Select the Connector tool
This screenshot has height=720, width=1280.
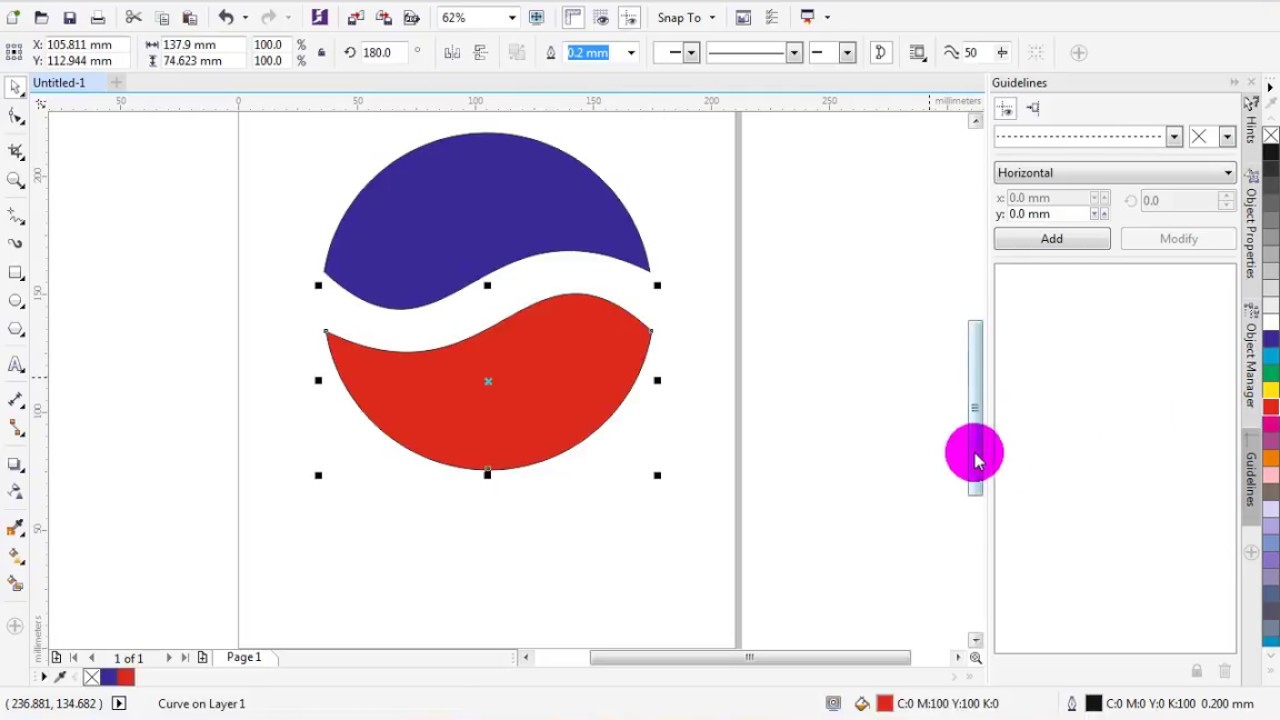tap(15, 428)
